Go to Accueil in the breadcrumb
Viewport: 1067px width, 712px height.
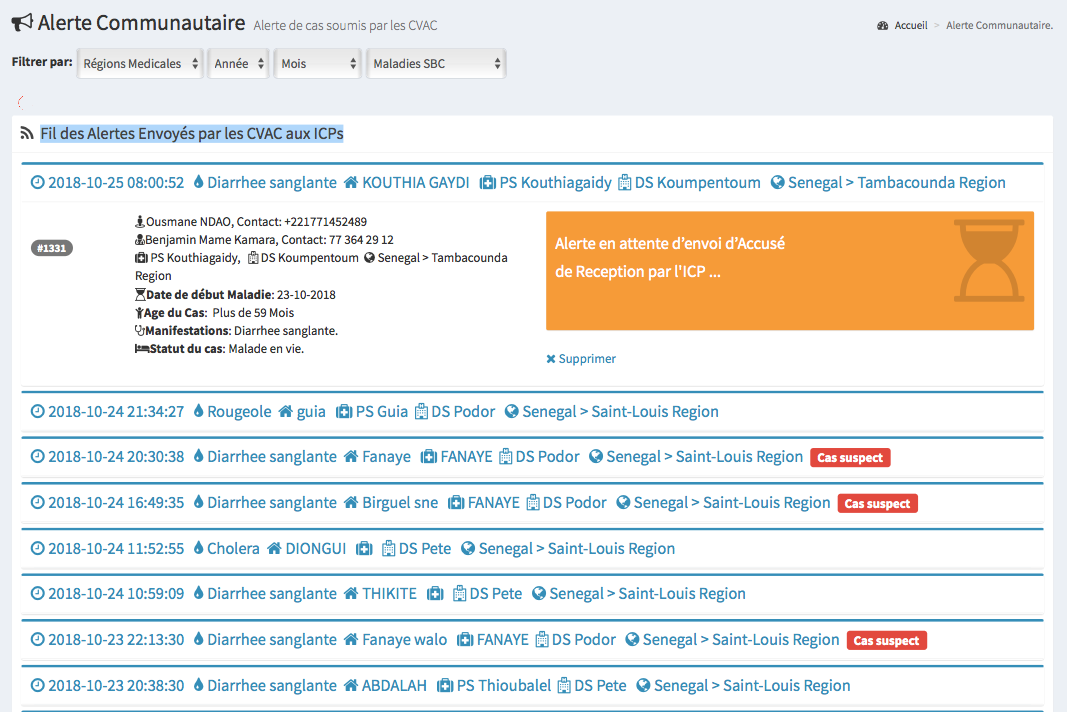[x=911, y=26]
